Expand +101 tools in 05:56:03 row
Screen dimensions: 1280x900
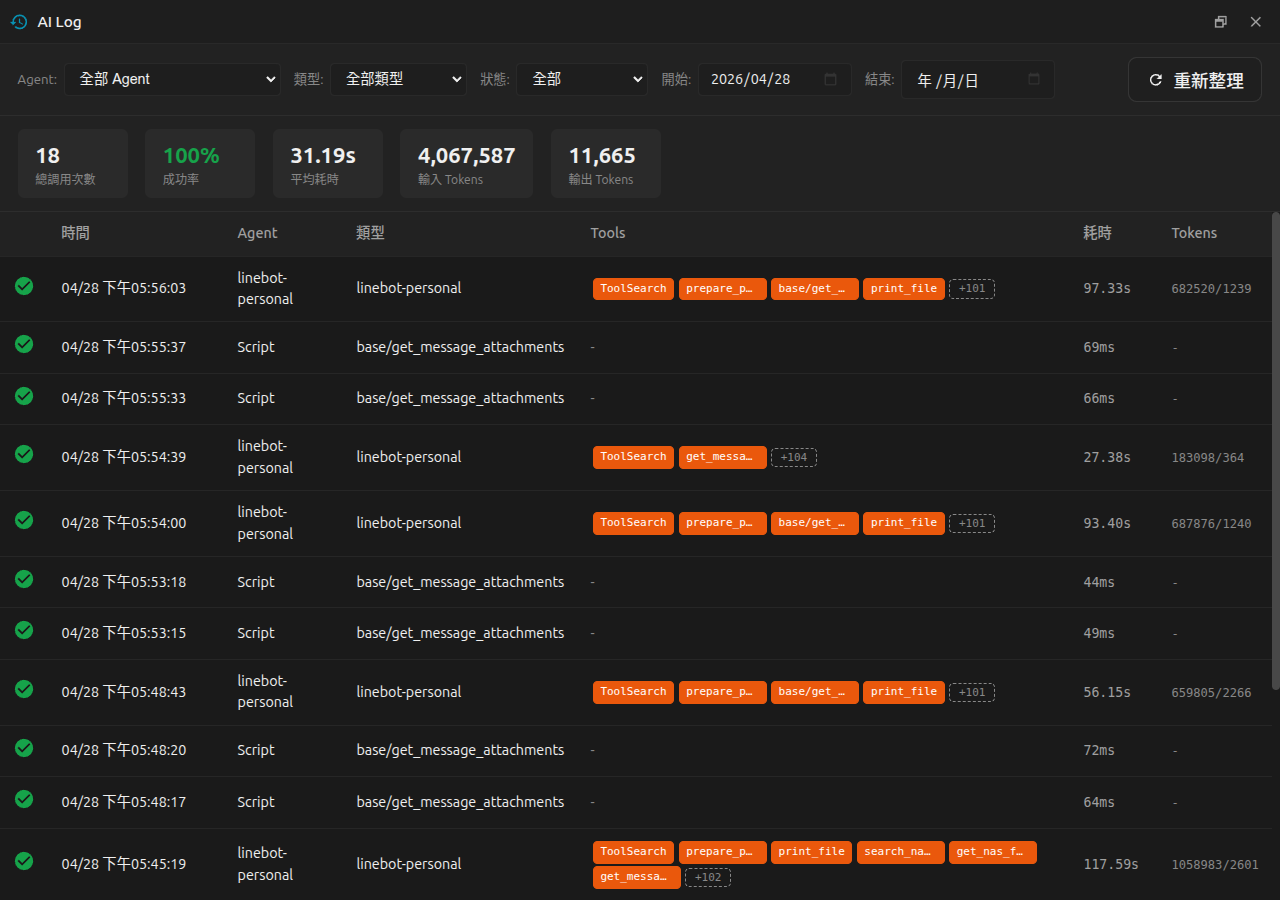pyautogui.click(x=972, y=289)
